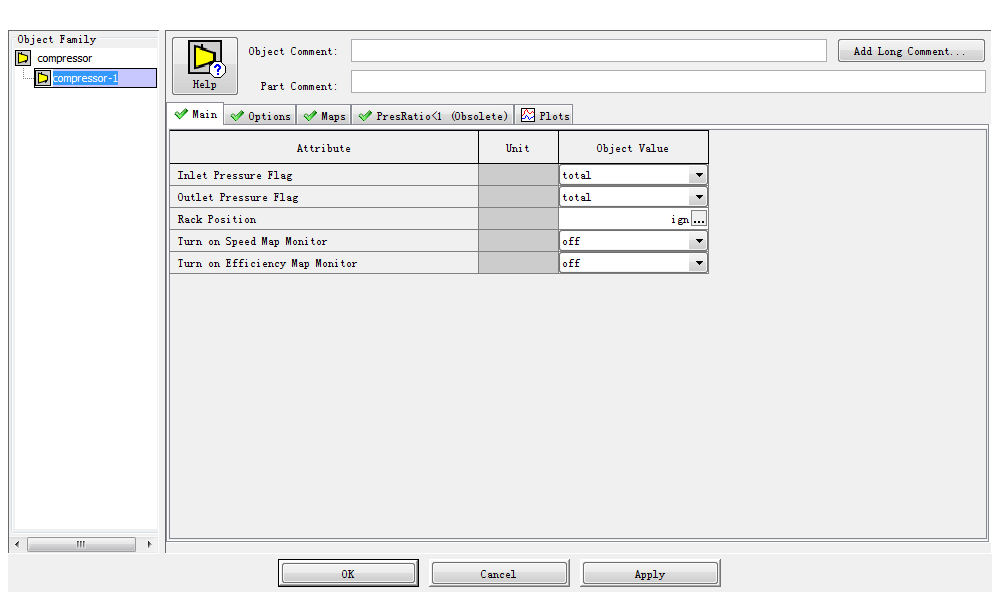Switch to the Main tab
The height and width of the screenshot is (600, 1000).
coord(196,114)
